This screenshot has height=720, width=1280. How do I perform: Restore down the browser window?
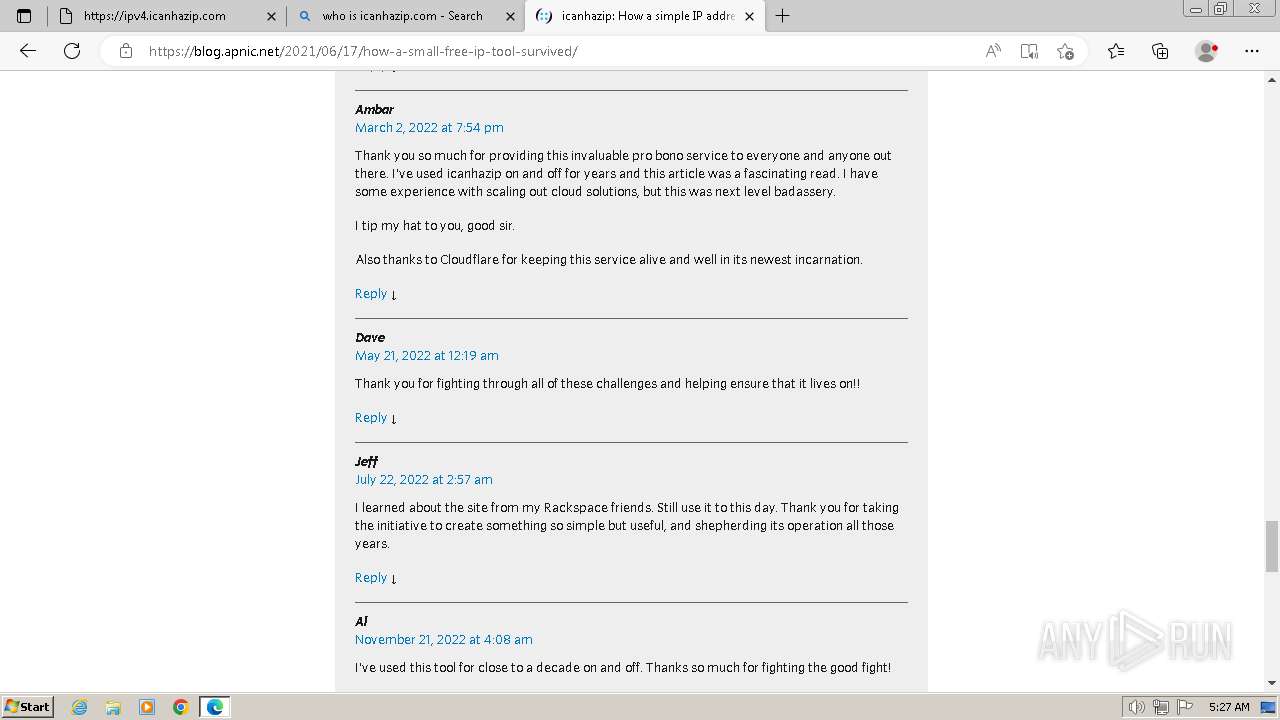[x=1220, y=9]
